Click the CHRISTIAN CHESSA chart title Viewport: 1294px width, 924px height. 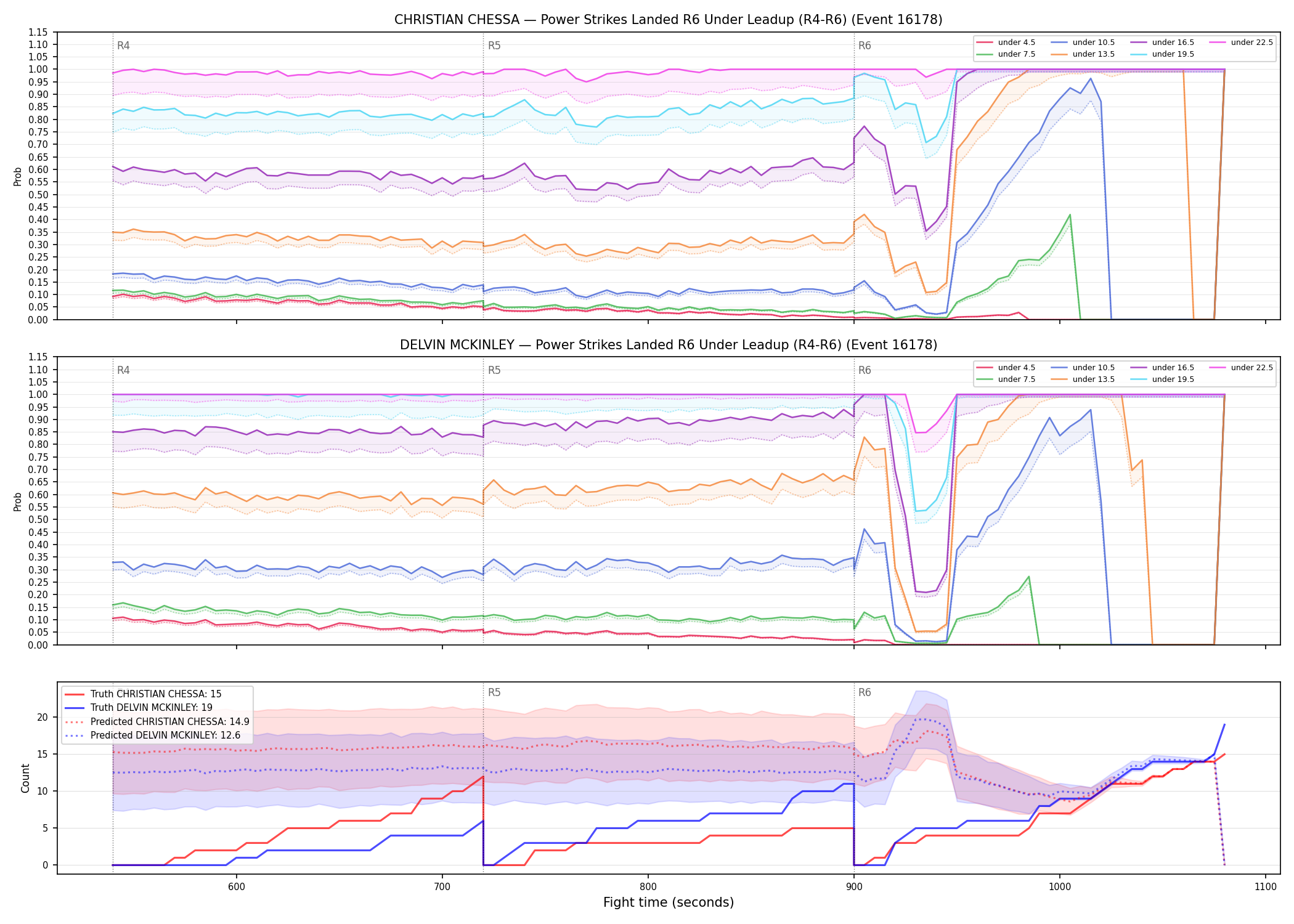(x=668, y=20)
